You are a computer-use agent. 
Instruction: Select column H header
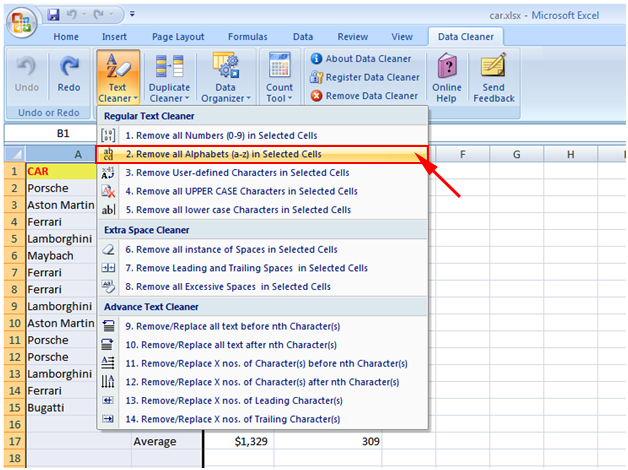click(x=570, y=154)
